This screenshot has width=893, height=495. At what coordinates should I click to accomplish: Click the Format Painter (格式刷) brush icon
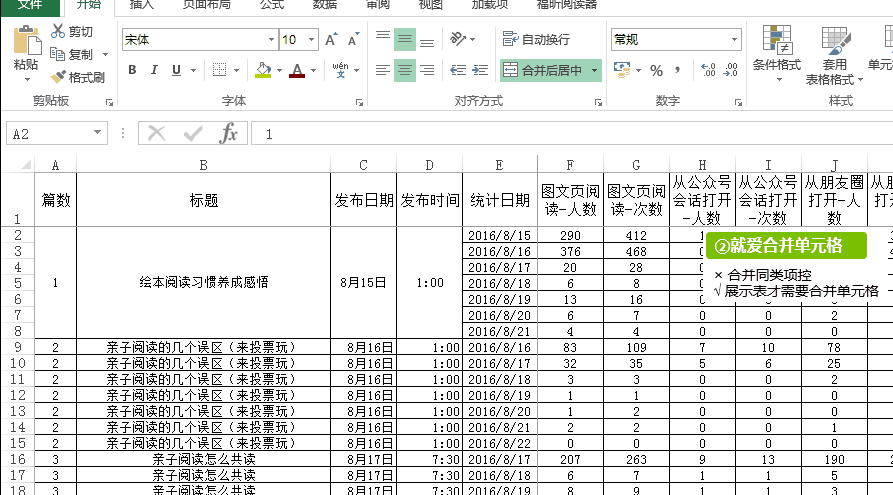tap(58, 77)
